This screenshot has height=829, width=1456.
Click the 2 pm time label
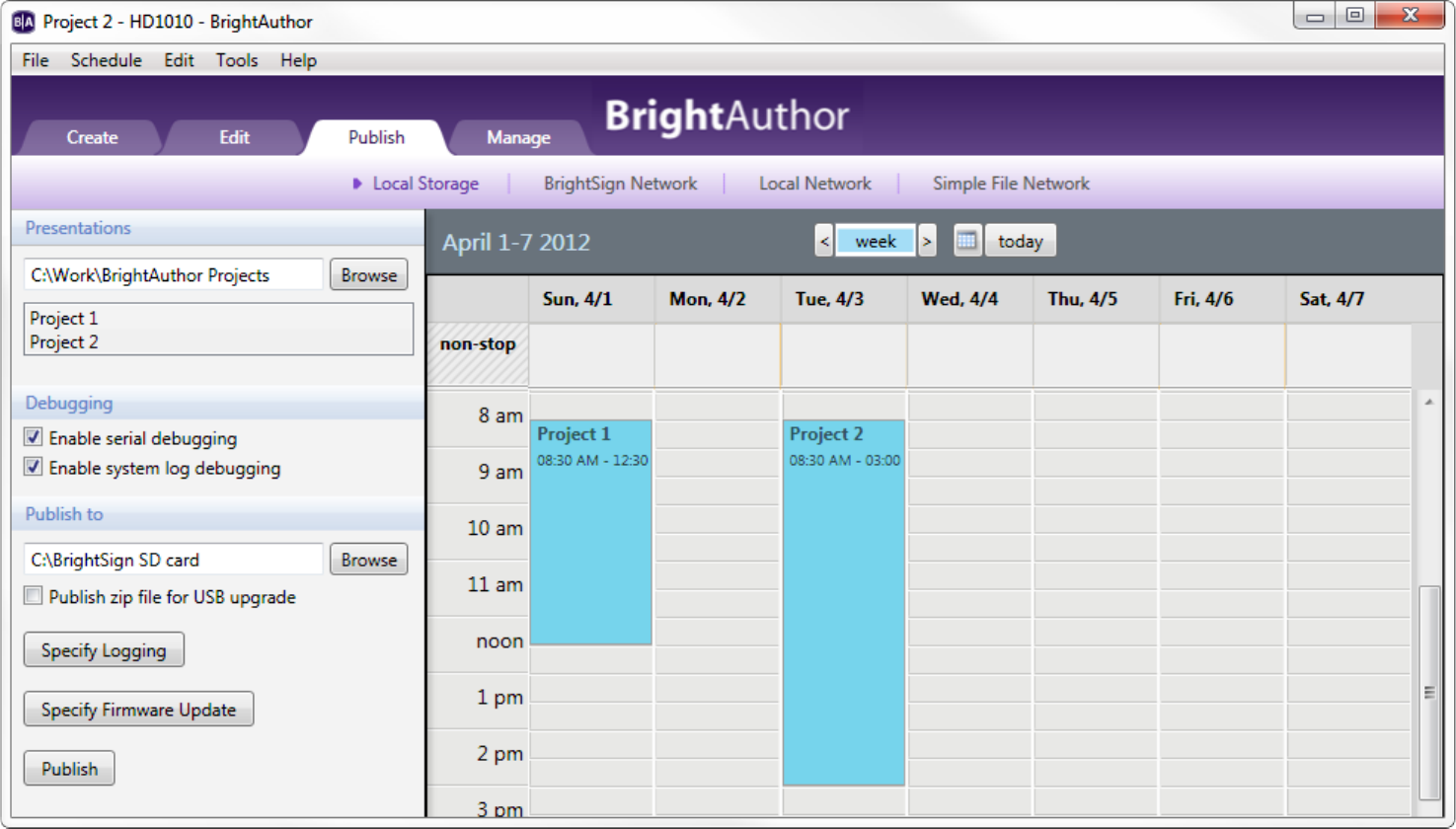click(x=500, y=754)
